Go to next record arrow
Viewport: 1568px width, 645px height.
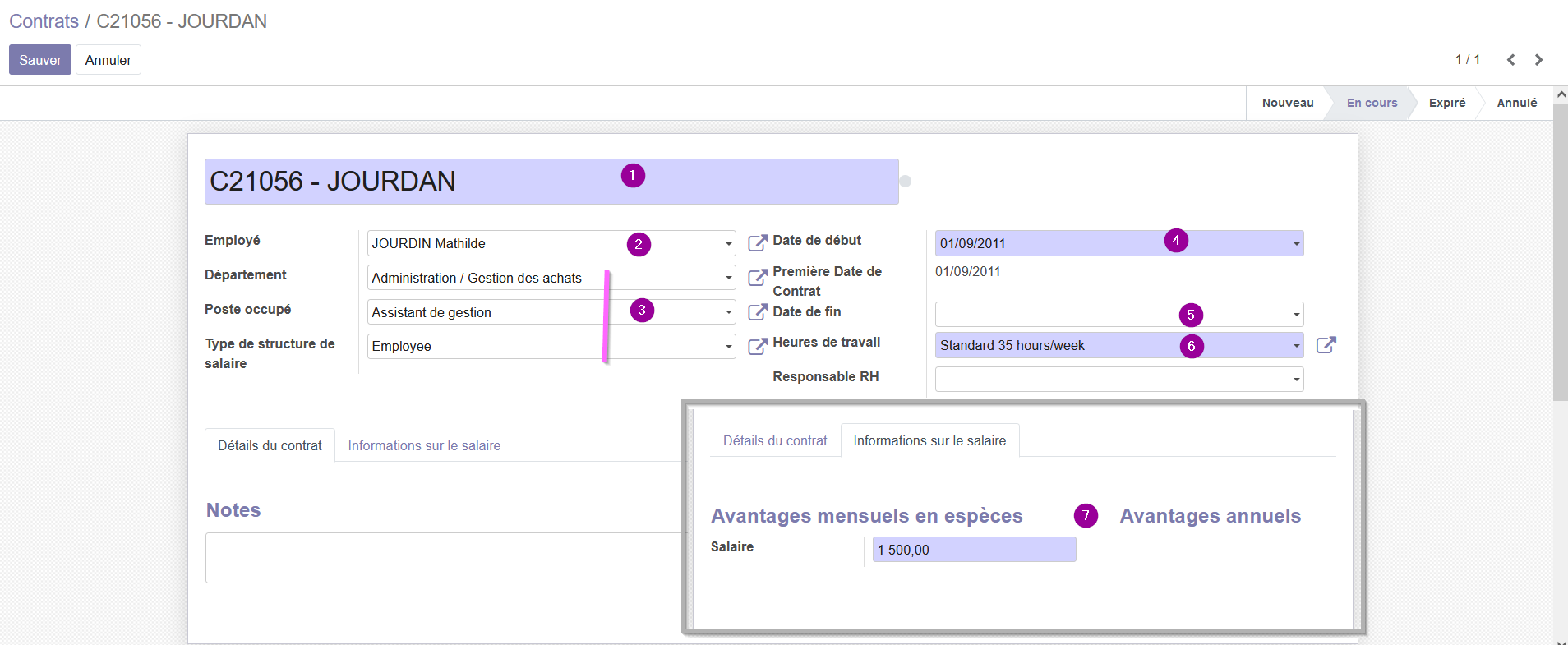click(1538, 60)
